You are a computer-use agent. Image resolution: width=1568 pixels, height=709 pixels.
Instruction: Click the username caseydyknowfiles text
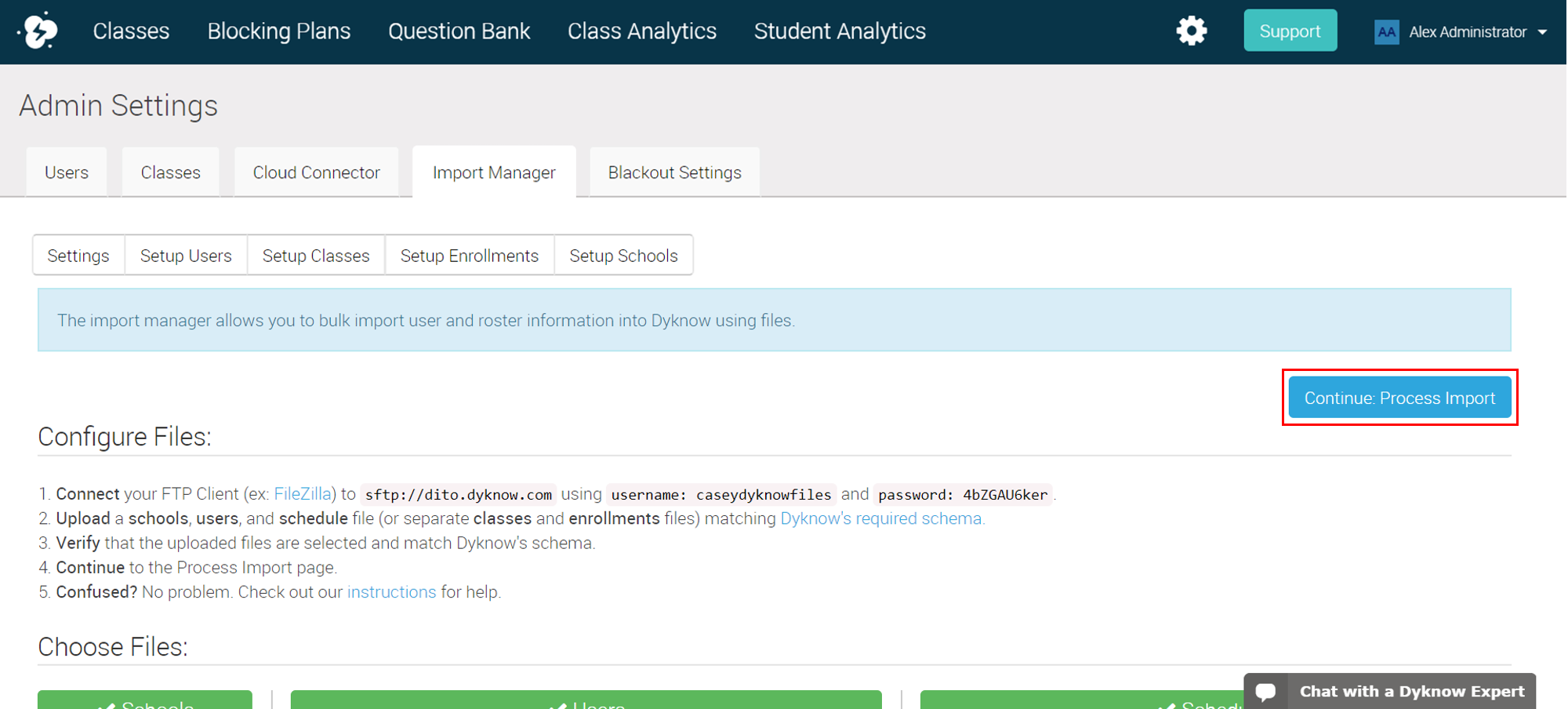tap(721, 495)
